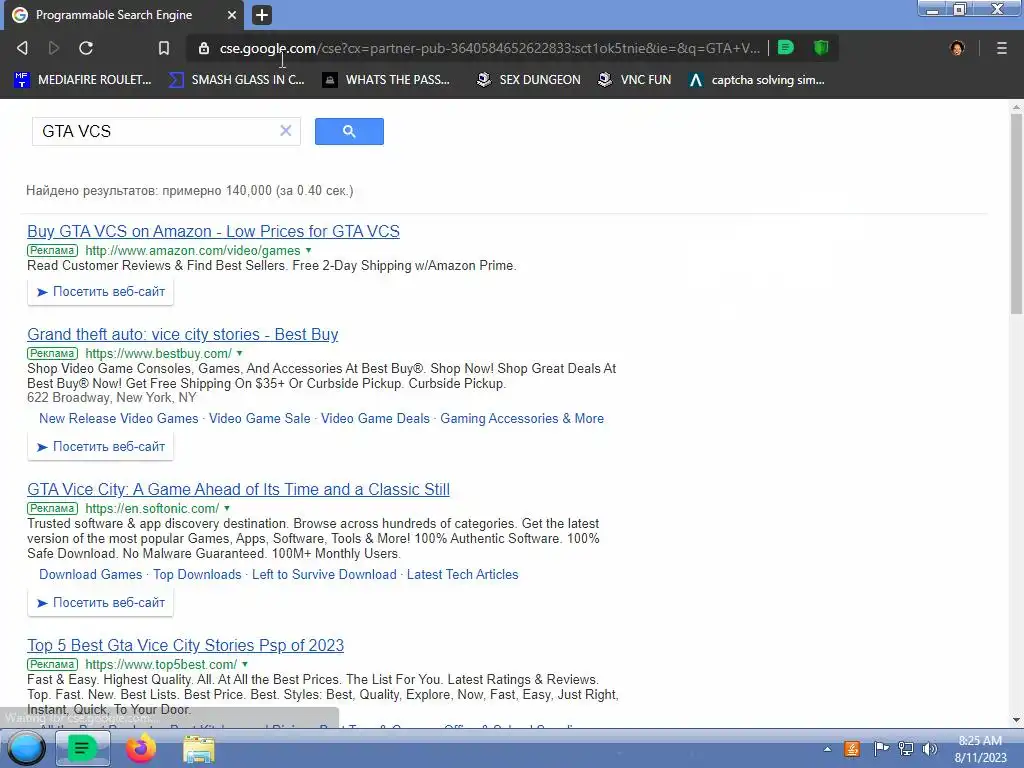1024x768 pixels.
Task: Reload the page with the refresh icon
Action: pos(86,48)
